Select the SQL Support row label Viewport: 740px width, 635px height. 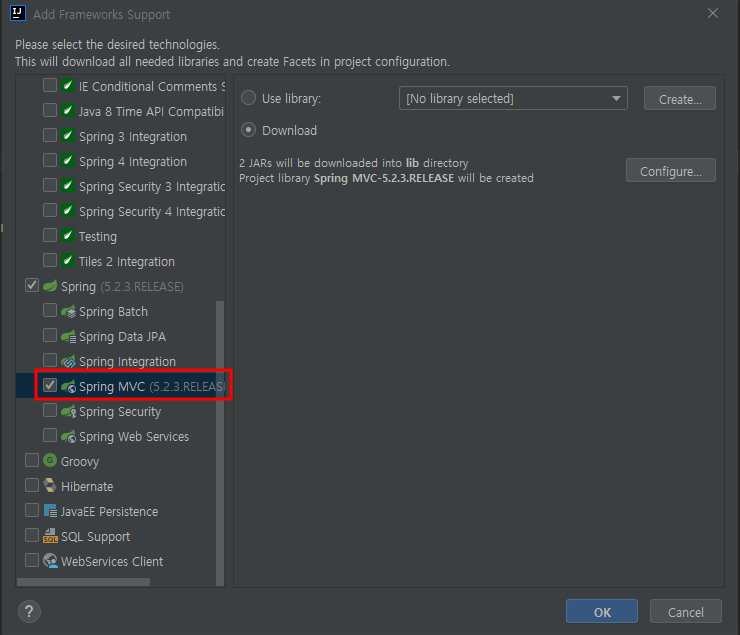[x=95, y=537]
